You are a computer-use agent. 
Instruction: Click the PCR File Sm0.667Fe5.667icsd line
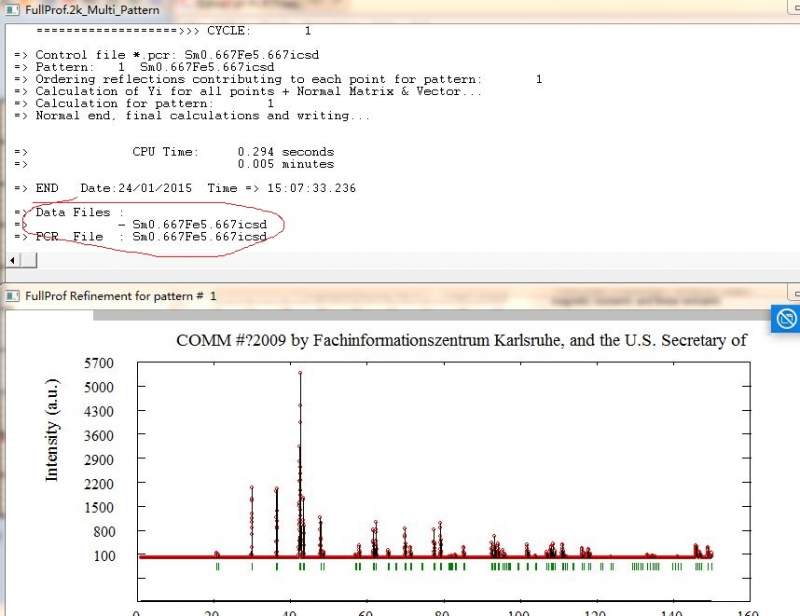tap(150, 237)
